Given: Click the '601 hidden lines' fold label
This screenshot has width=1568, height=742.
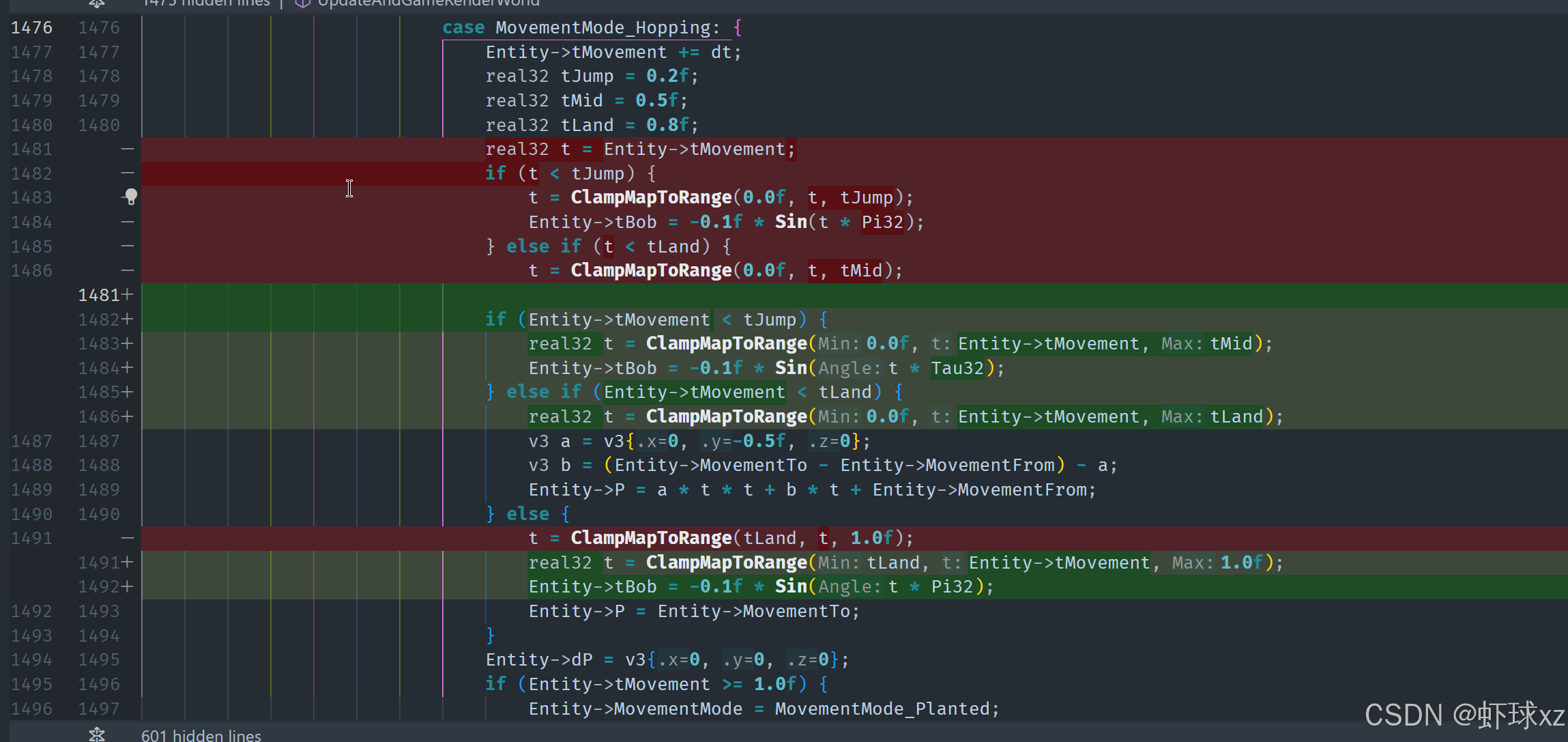Looking at the screenshot, I should [x=201, y=735].
